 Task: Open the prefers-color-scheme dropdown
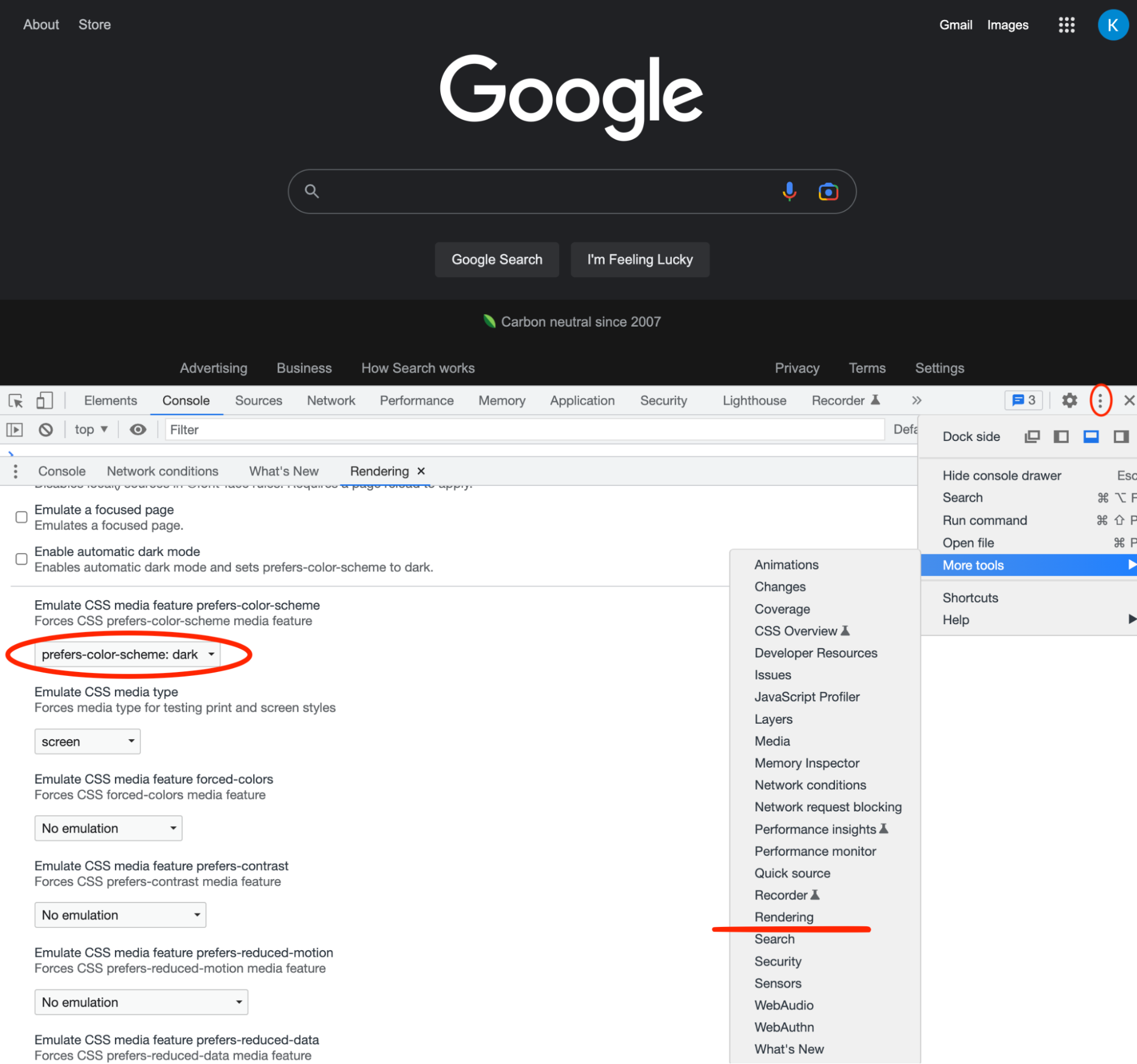(127, 654)
